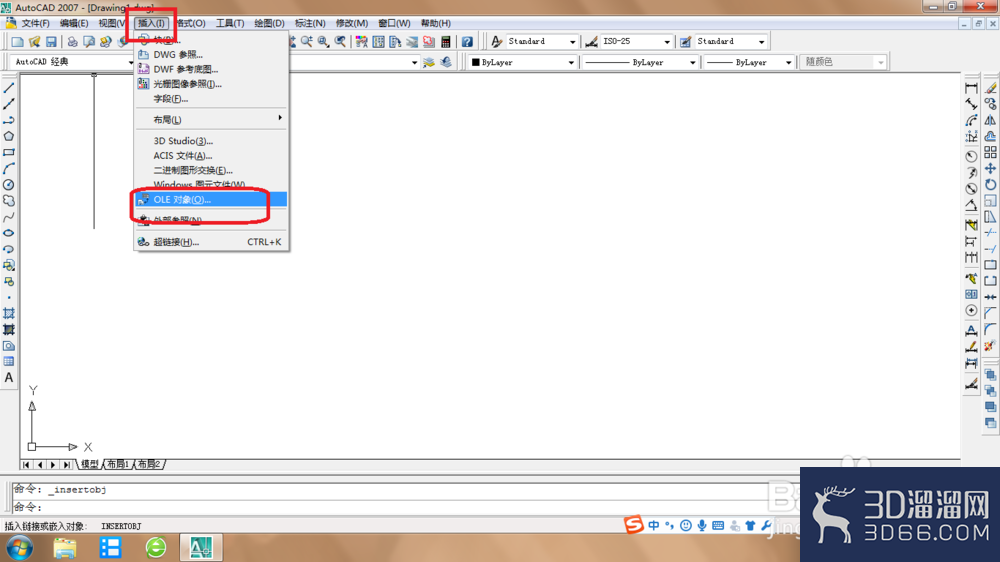Select the Polyline draw tool
This screenshot has width=1000, height=562.
coord(9,120)
